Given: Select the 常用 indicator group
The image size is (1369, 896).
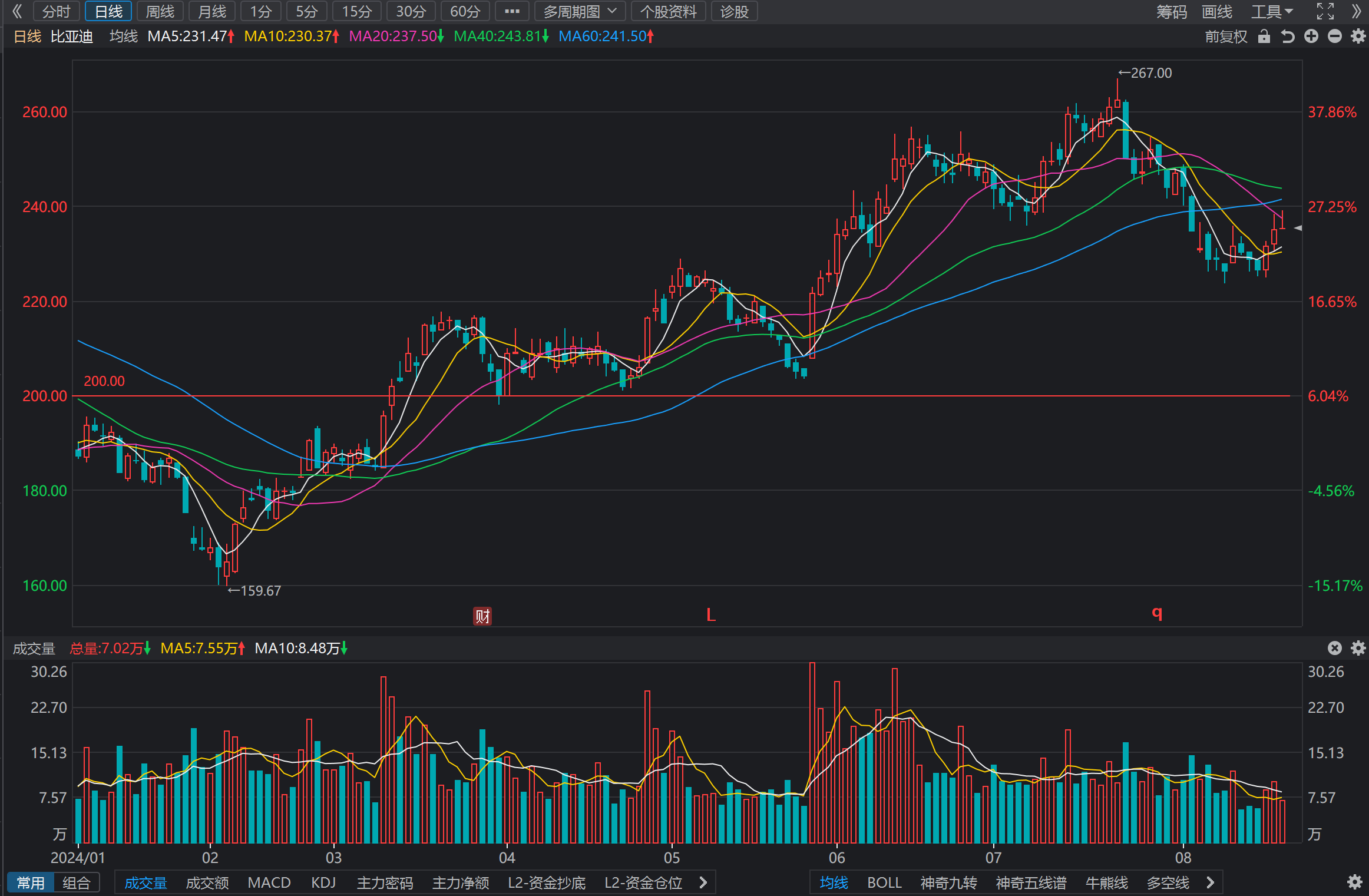Looking at the screenshot, I should [31, 882].
